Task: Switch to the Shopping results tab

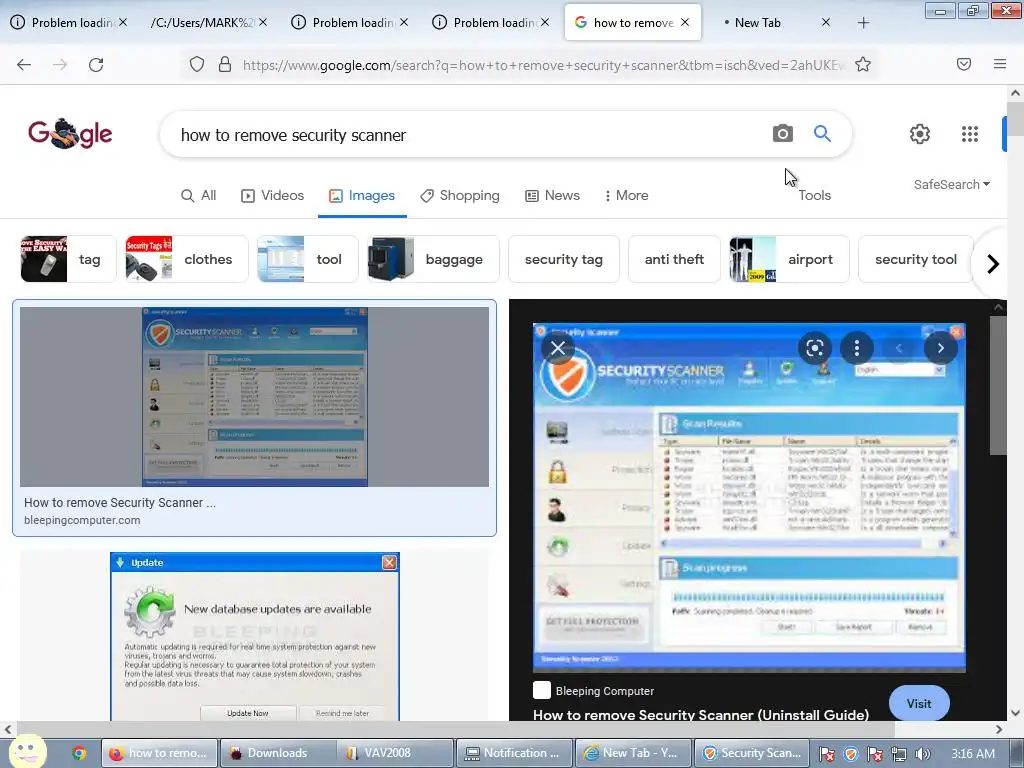Action: coord(460,195)
